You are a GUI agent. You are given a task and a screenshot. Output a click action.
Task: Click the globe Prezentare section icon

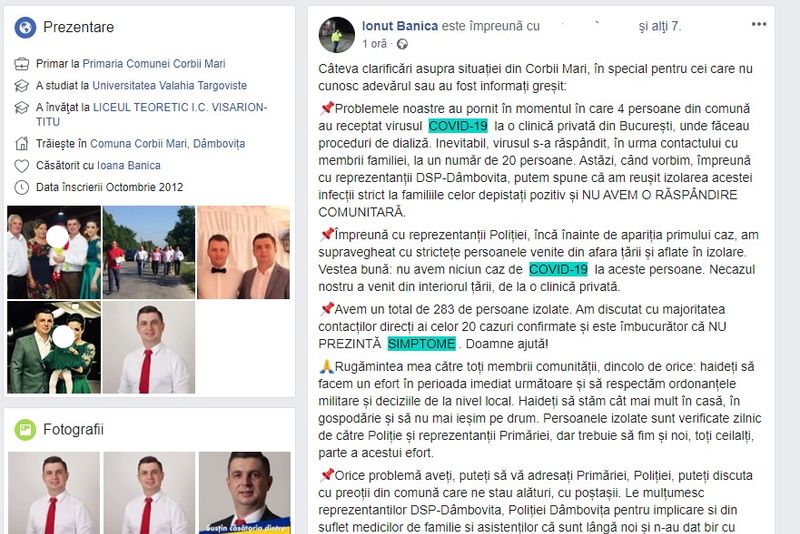pyautogui.click(x=25, y=27)
